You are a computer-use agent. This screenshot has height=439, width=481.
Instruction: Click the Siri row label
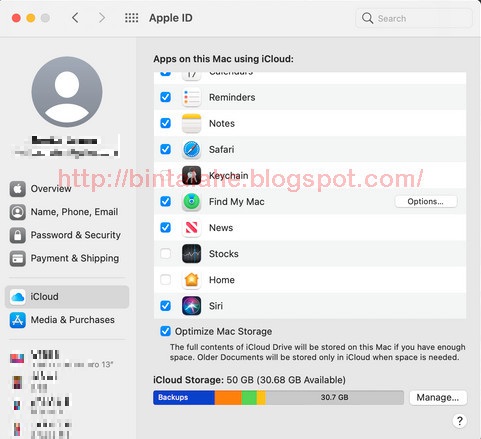coord(216,306)
